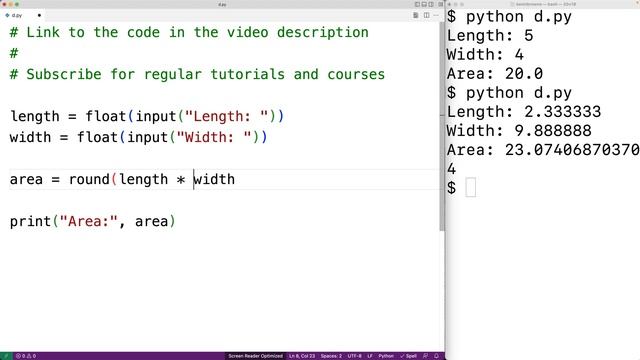Click the print("Area:", area) line
640x360 pixels.
93,221
